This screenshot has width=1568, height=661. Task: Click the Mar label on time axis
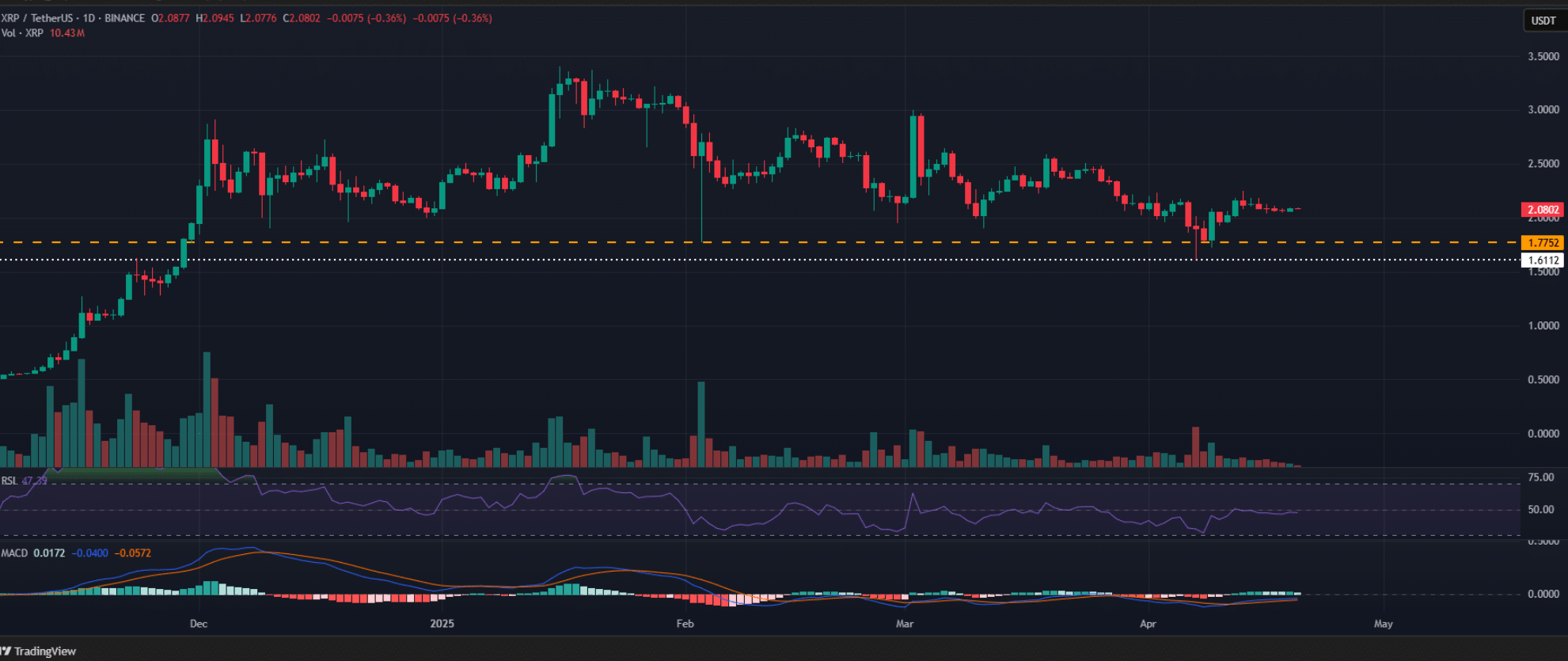tap(905, 624)
